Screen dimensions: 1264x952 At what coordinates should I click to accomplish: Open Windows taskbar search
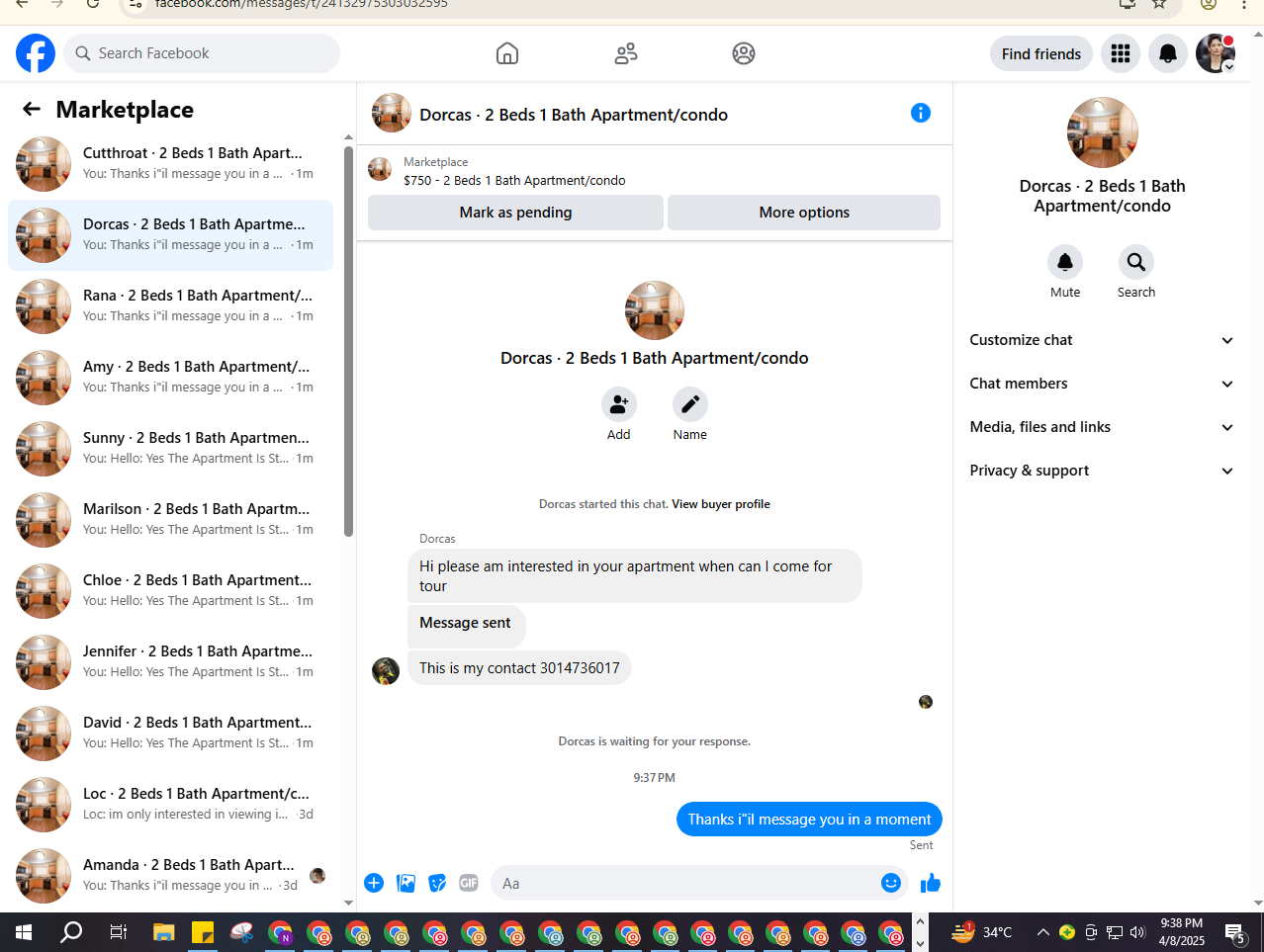[x=71, y=931]
